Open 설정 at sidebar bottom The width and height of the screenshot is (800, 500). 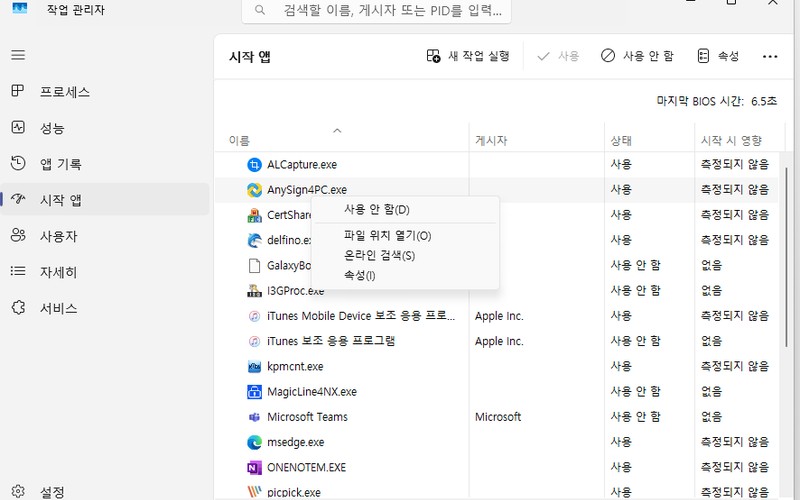(x=105, y=492)
